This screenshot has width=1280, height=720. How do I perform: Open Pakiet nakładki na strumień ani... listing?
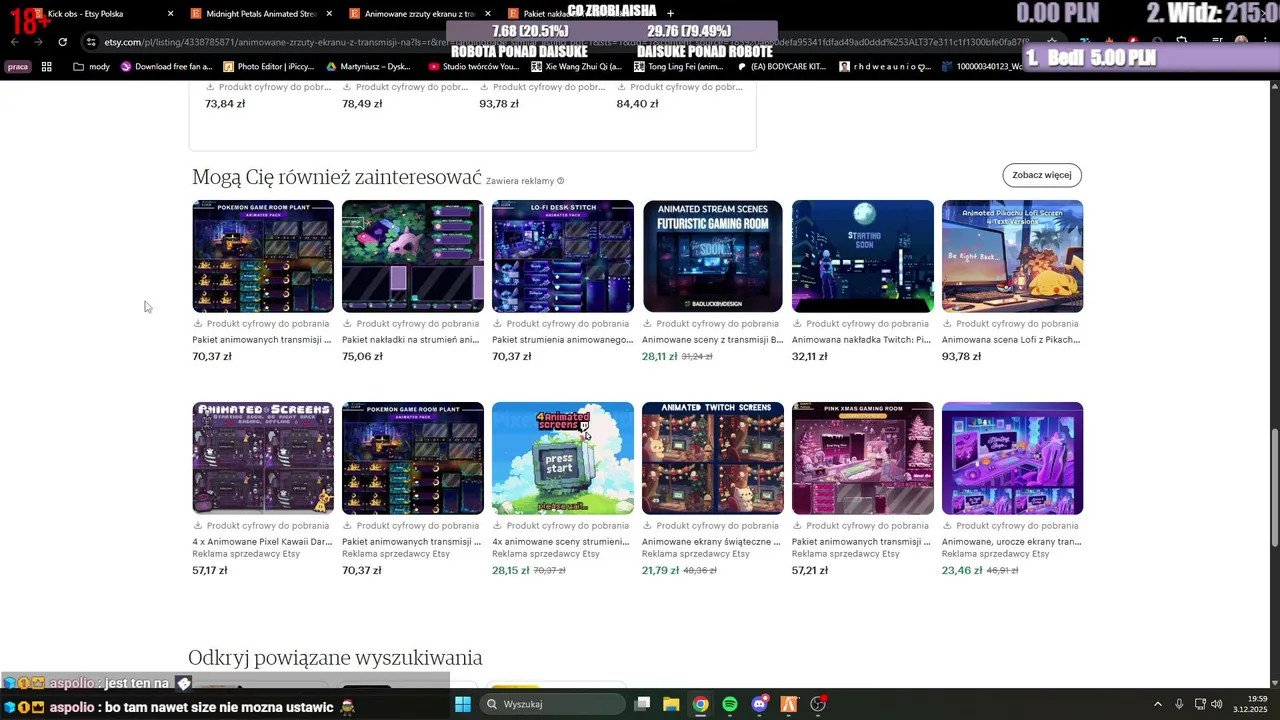[x=411, y=340]
